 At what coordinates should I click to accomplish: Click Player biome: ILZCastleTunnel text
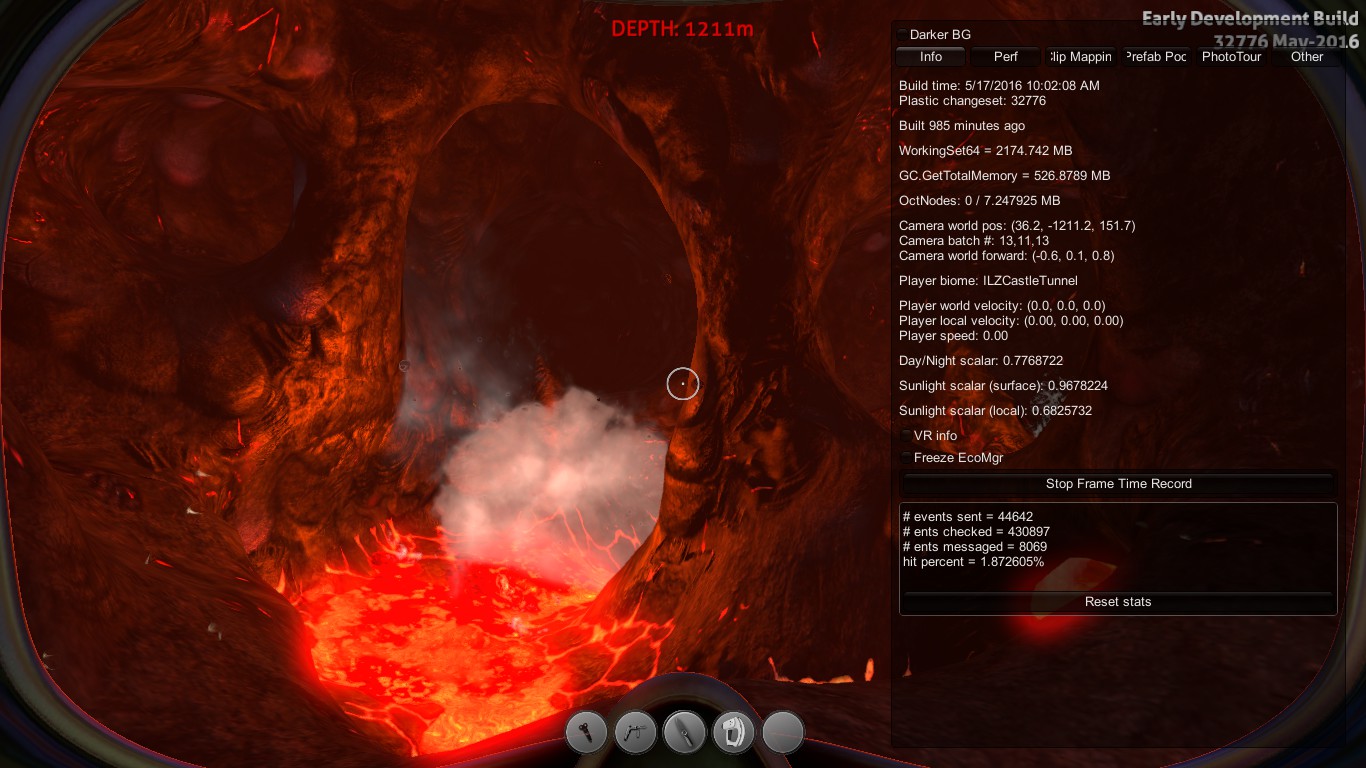tap(988, 281)
